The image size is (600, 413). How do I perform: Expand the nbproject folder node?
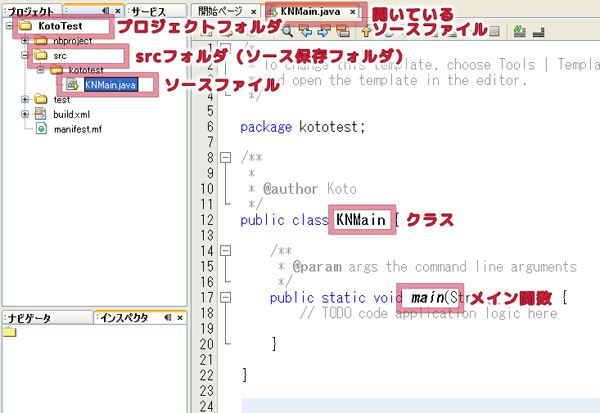pyautogui.click(x=25, y=40)
